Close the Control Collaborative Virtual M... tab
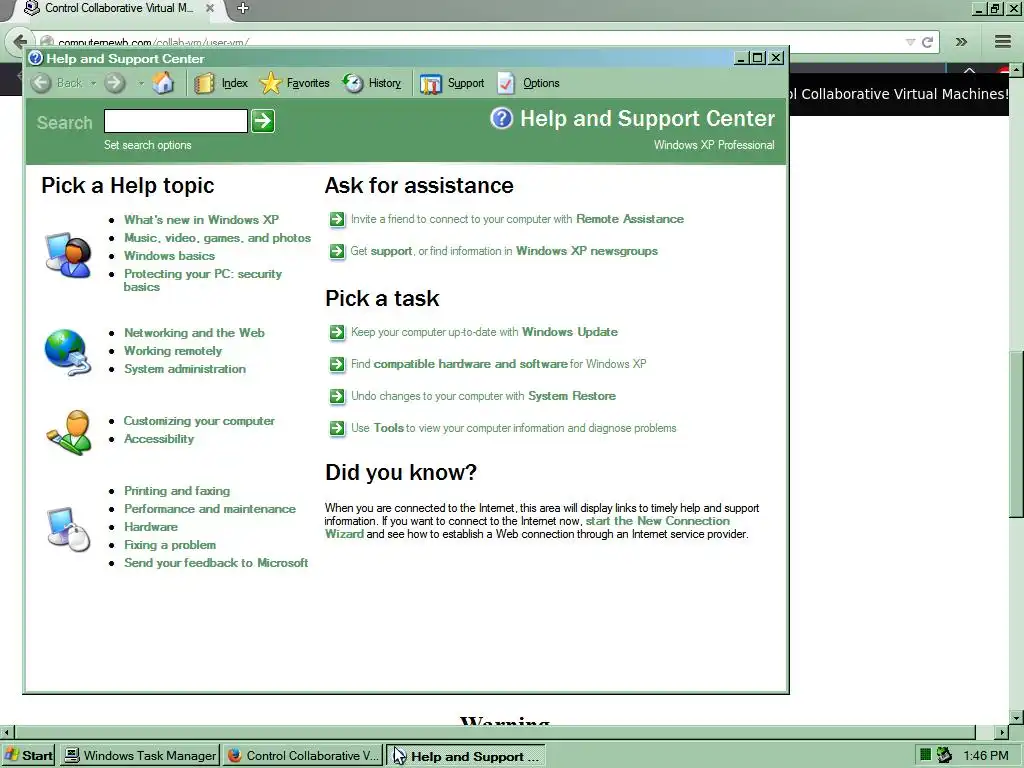 point(210,8)
